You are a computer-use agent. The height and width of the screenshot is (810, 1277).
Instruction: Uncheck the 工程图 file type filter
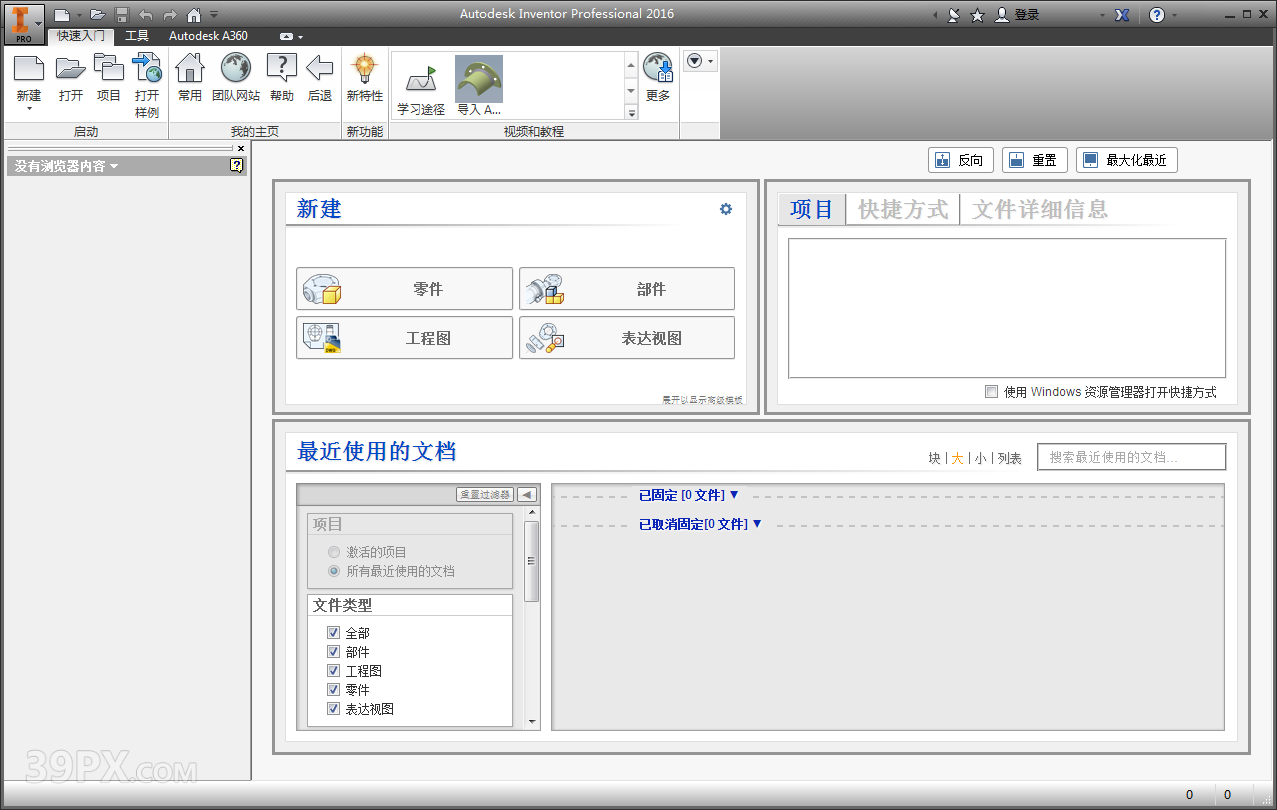tap(333, 670)
